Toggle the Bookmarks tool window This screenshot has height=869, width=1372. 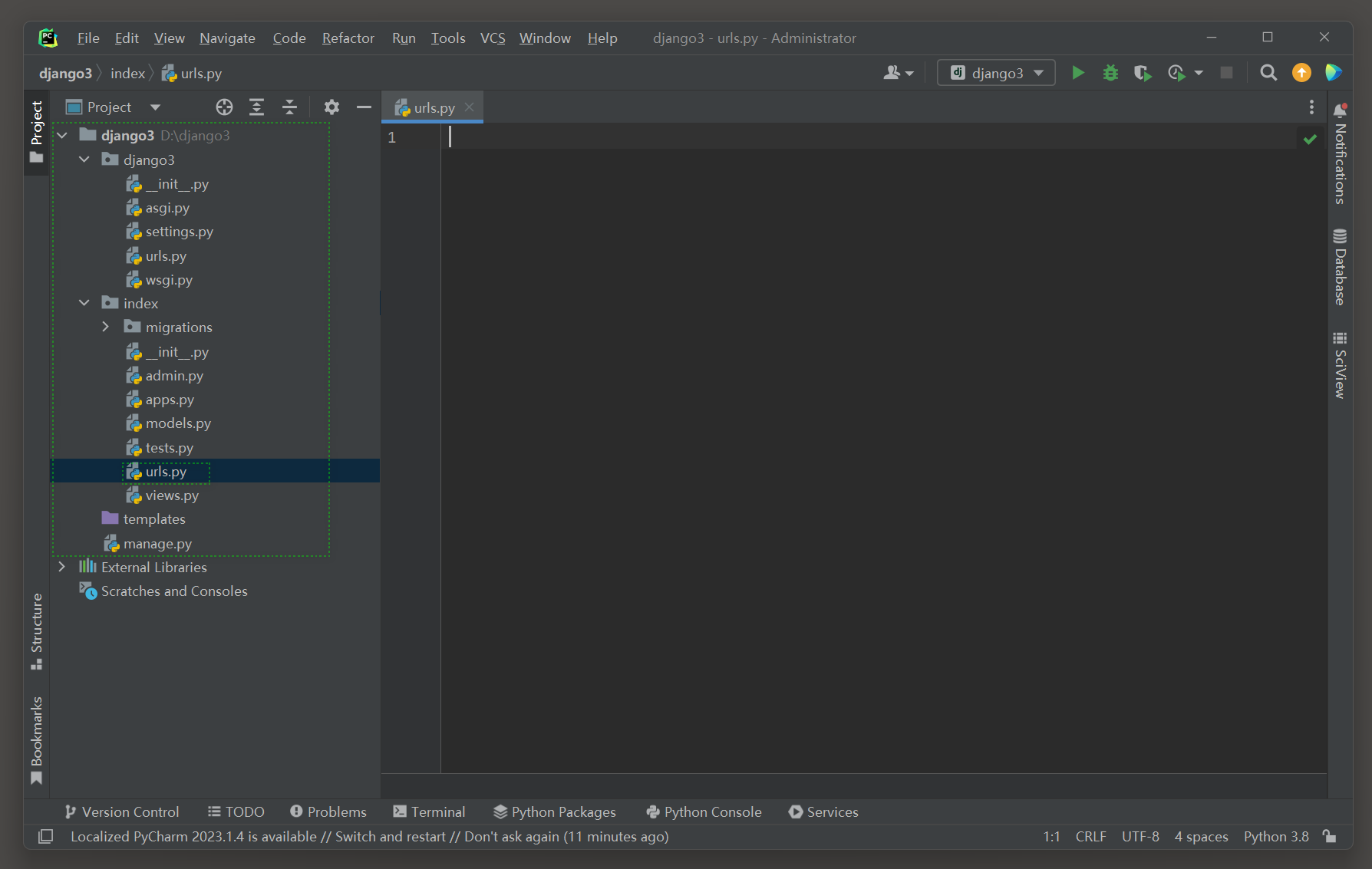click(36, 740)
